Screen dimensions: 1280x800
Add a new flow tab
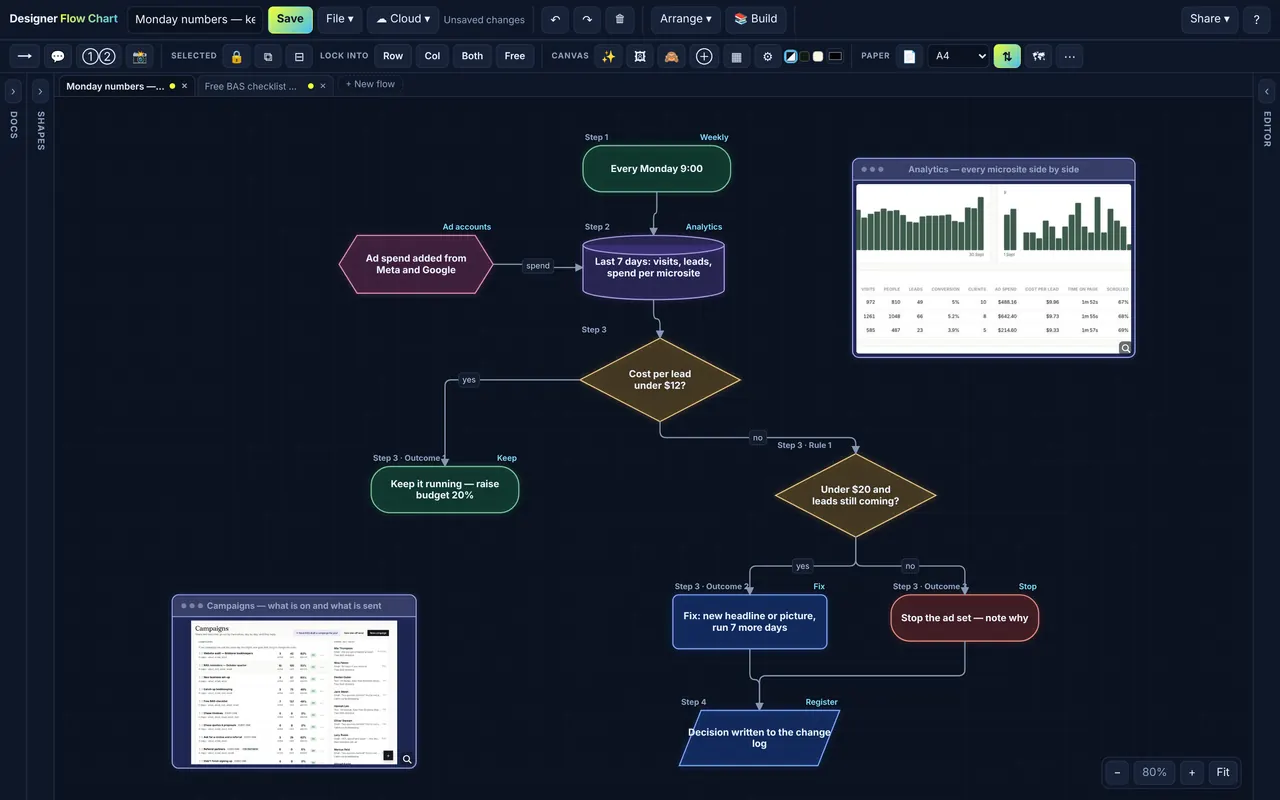[x=370, y=84]
